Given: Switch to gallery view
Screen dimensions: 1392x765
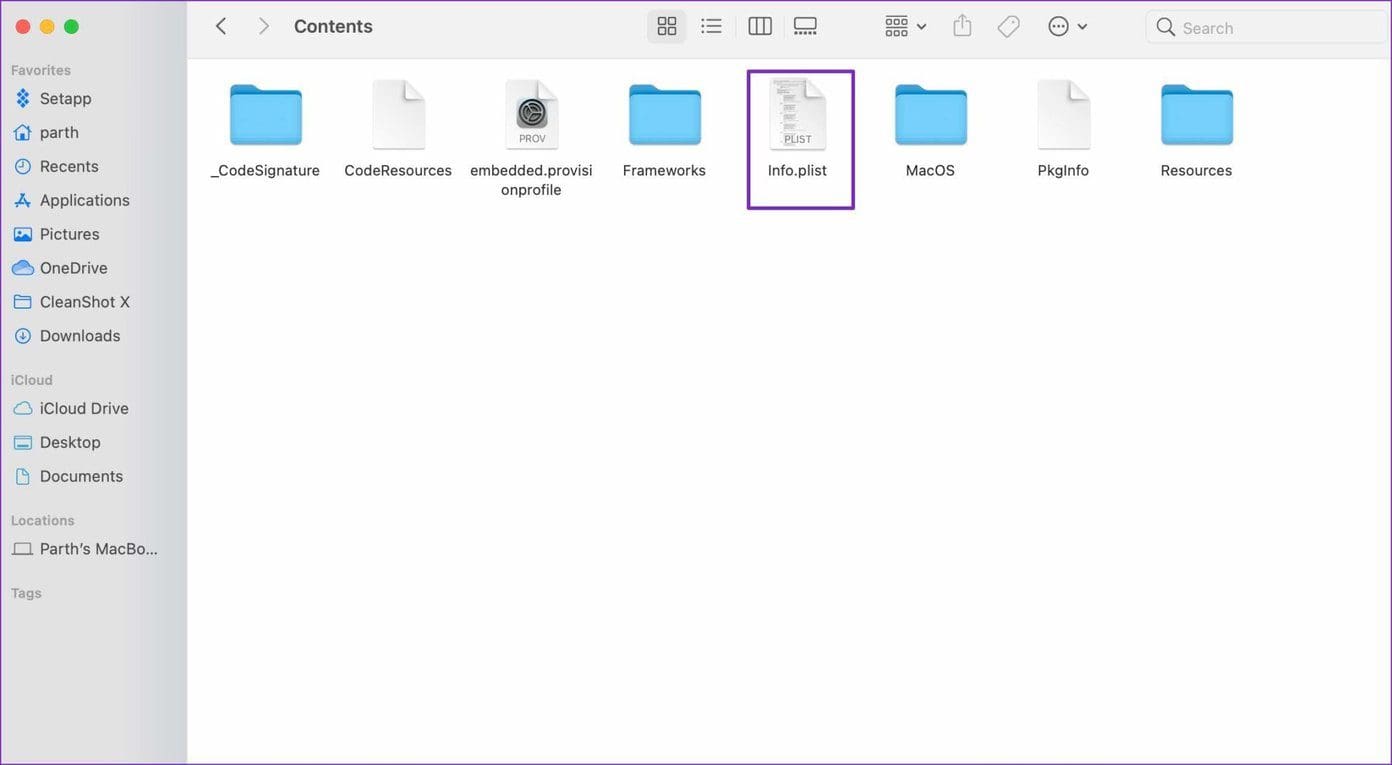Looking at the screenshot, I should 805,26.
